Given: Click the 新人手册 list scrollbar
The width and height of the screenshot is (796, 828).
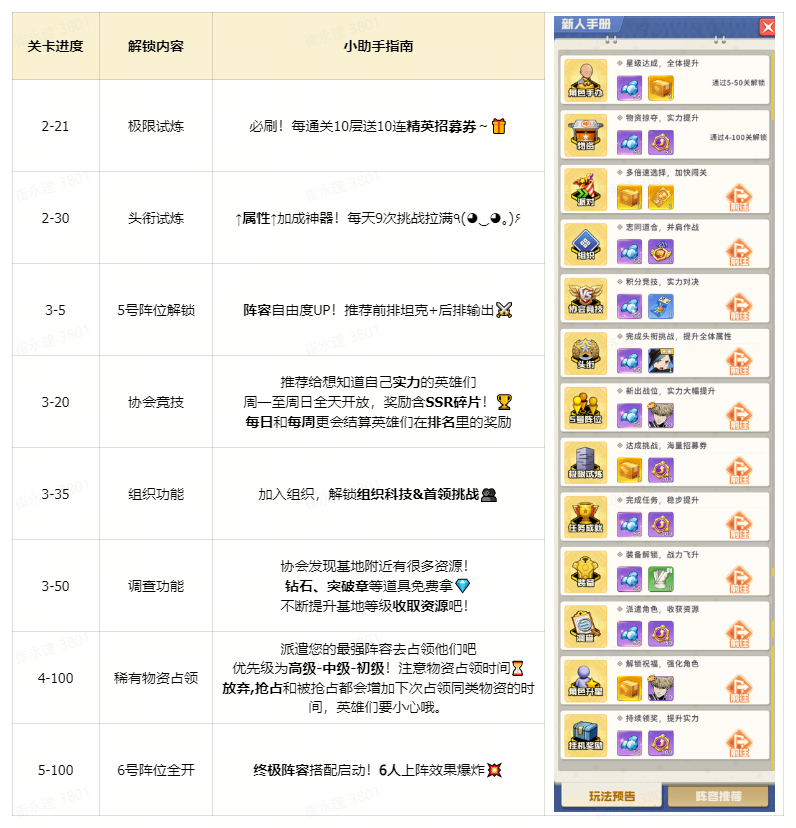Looking at the screenshot, I should click(773, 87).
